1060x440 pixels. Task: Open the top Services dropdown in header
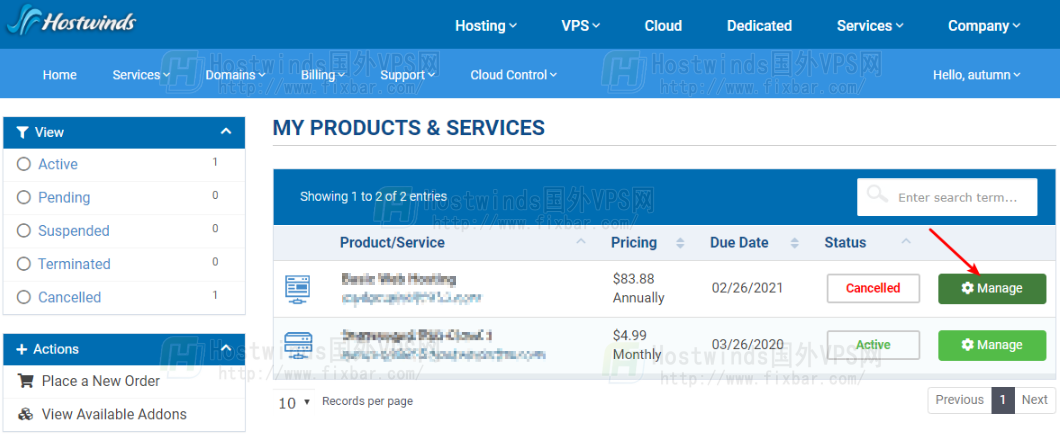[x=870, y=26]
